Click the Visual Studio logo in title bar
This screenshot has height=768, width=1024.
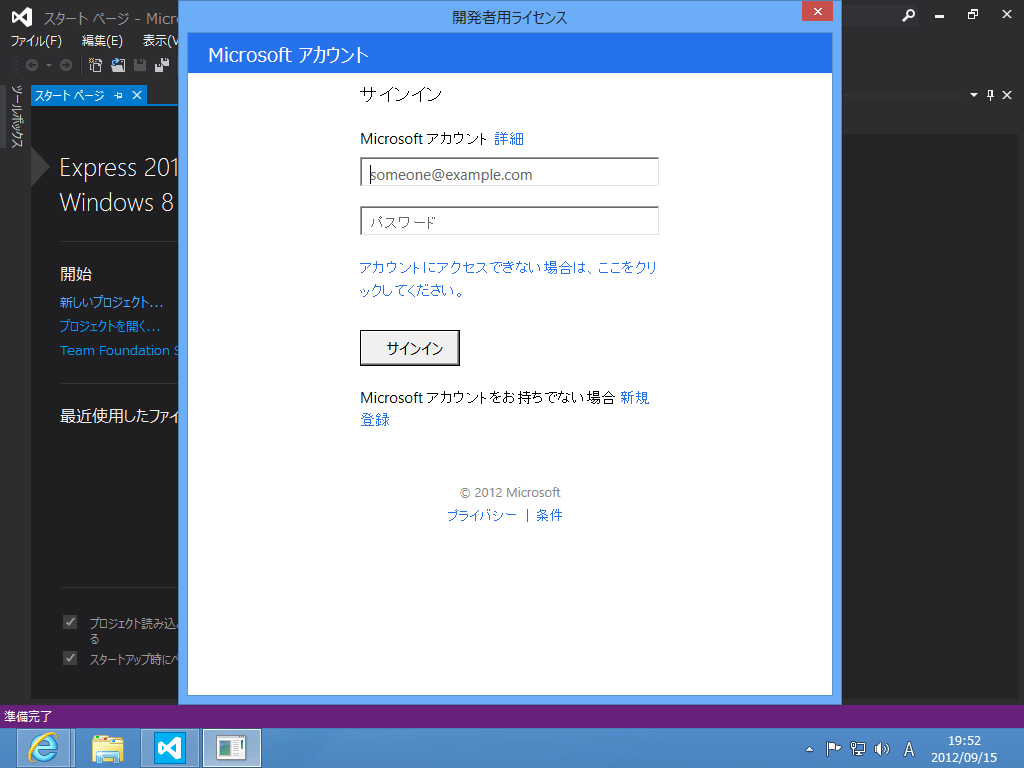pyautogui.click(x=22, y=16)
